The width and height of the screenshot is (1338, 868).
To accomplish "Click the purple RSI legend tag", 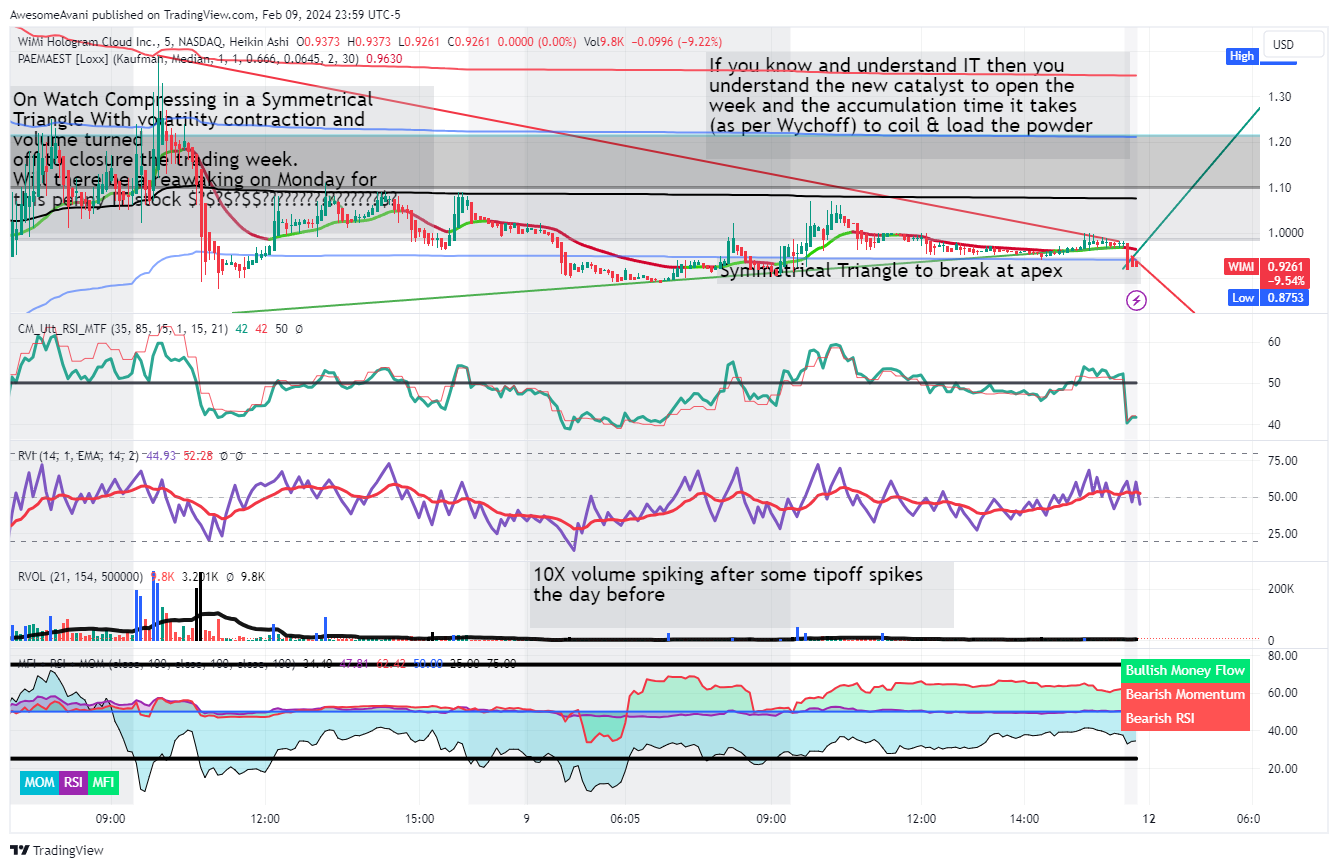I will pos(74,783).
